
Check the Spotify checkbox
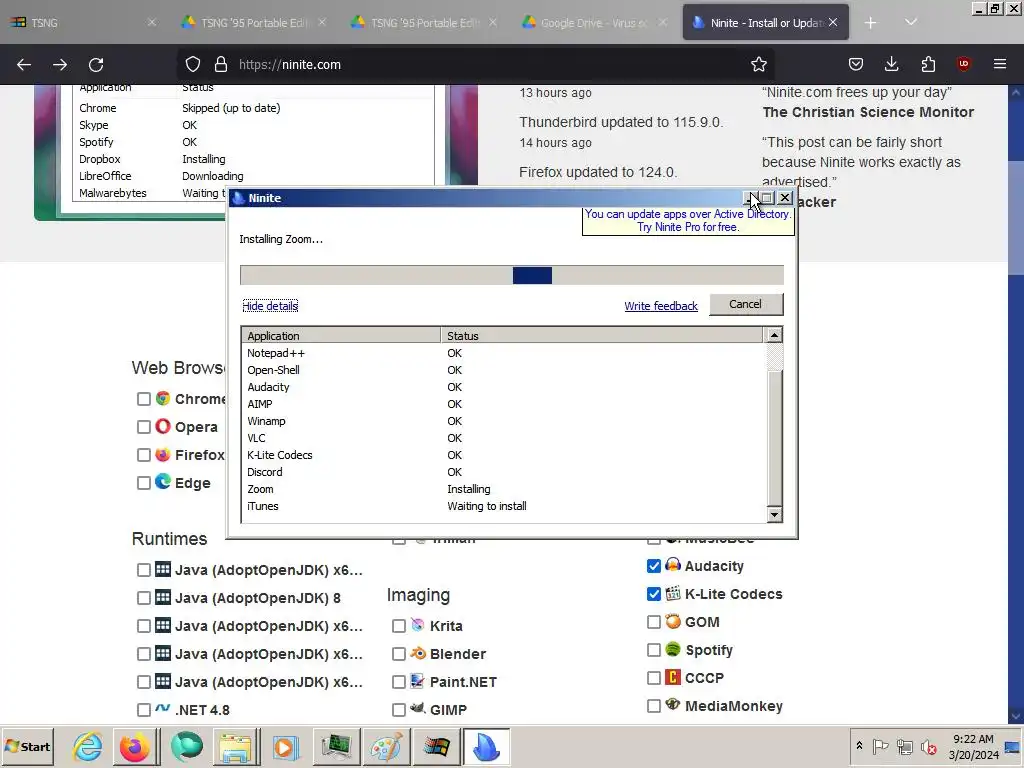pos(654,650)
